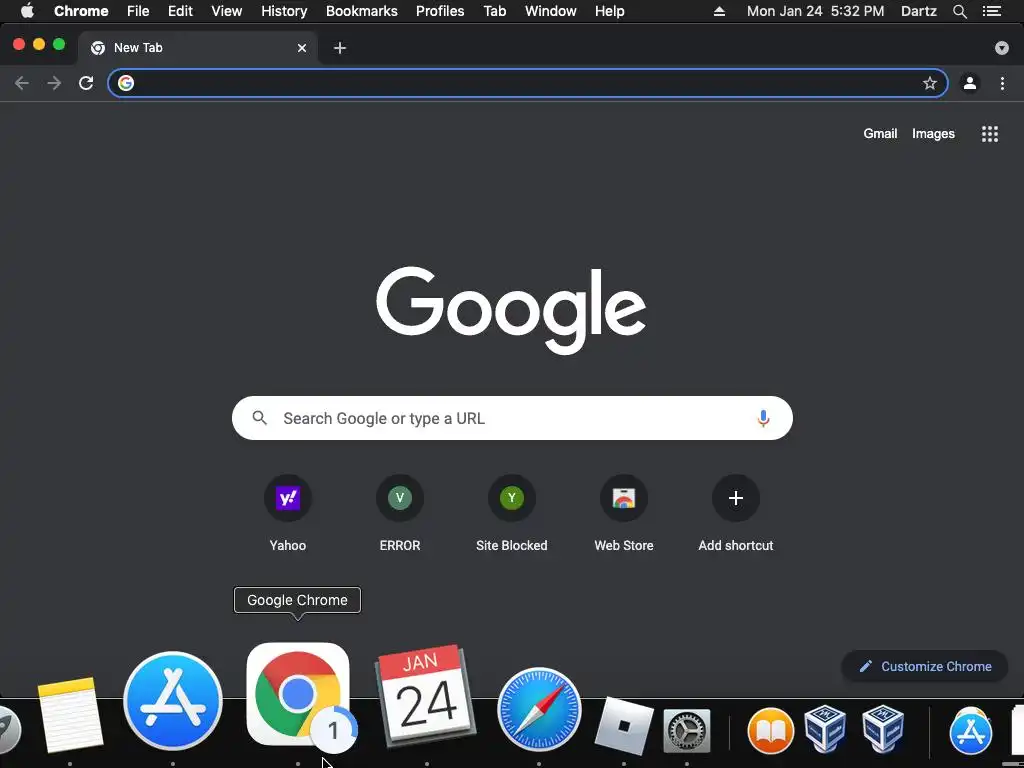Click the Chrome download progress badge
This screenshot has height=768, width=1024.
[334, 729]
